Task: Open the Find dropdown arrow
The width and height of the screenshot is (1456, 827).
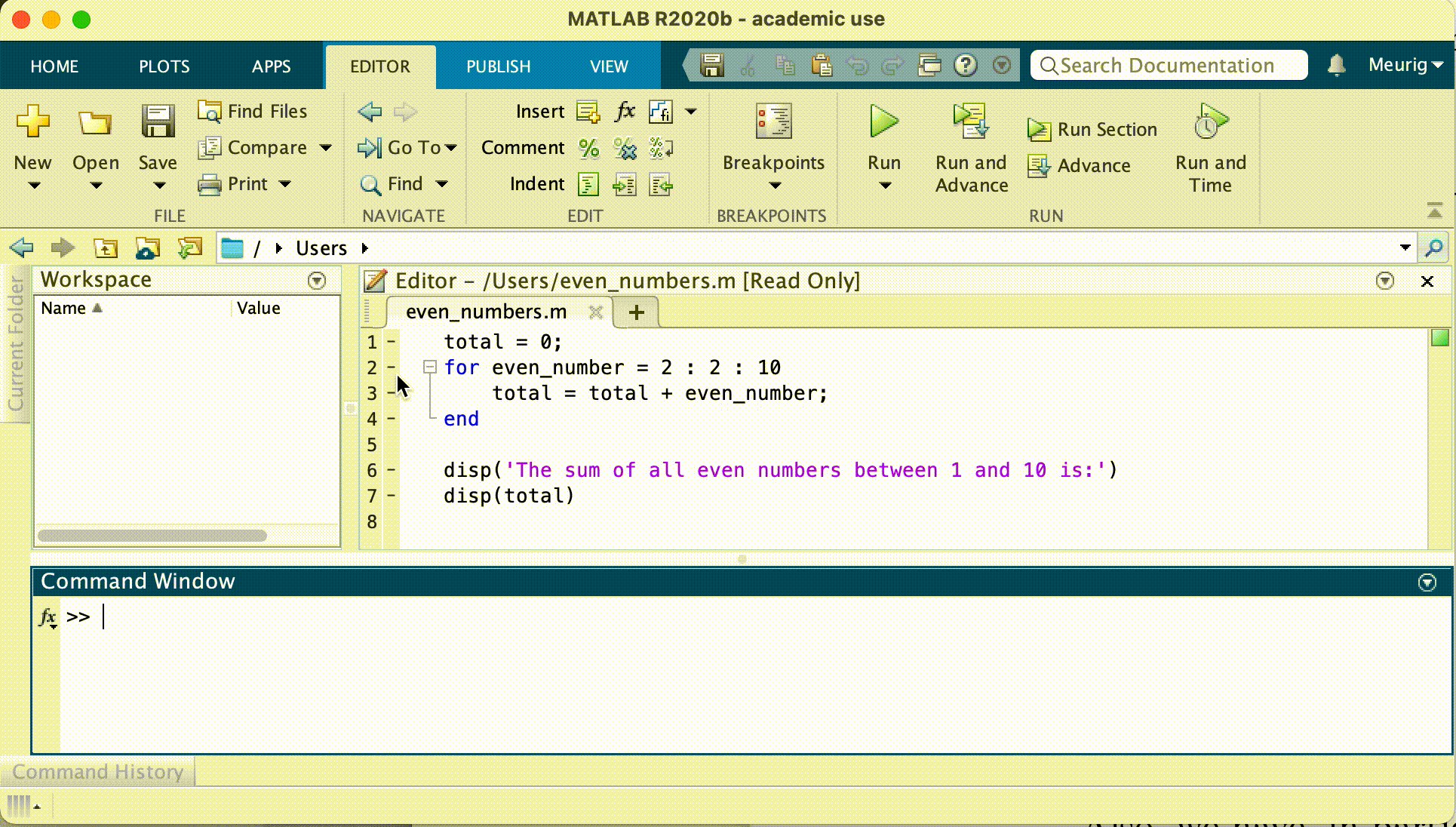Action: [442, 183]
